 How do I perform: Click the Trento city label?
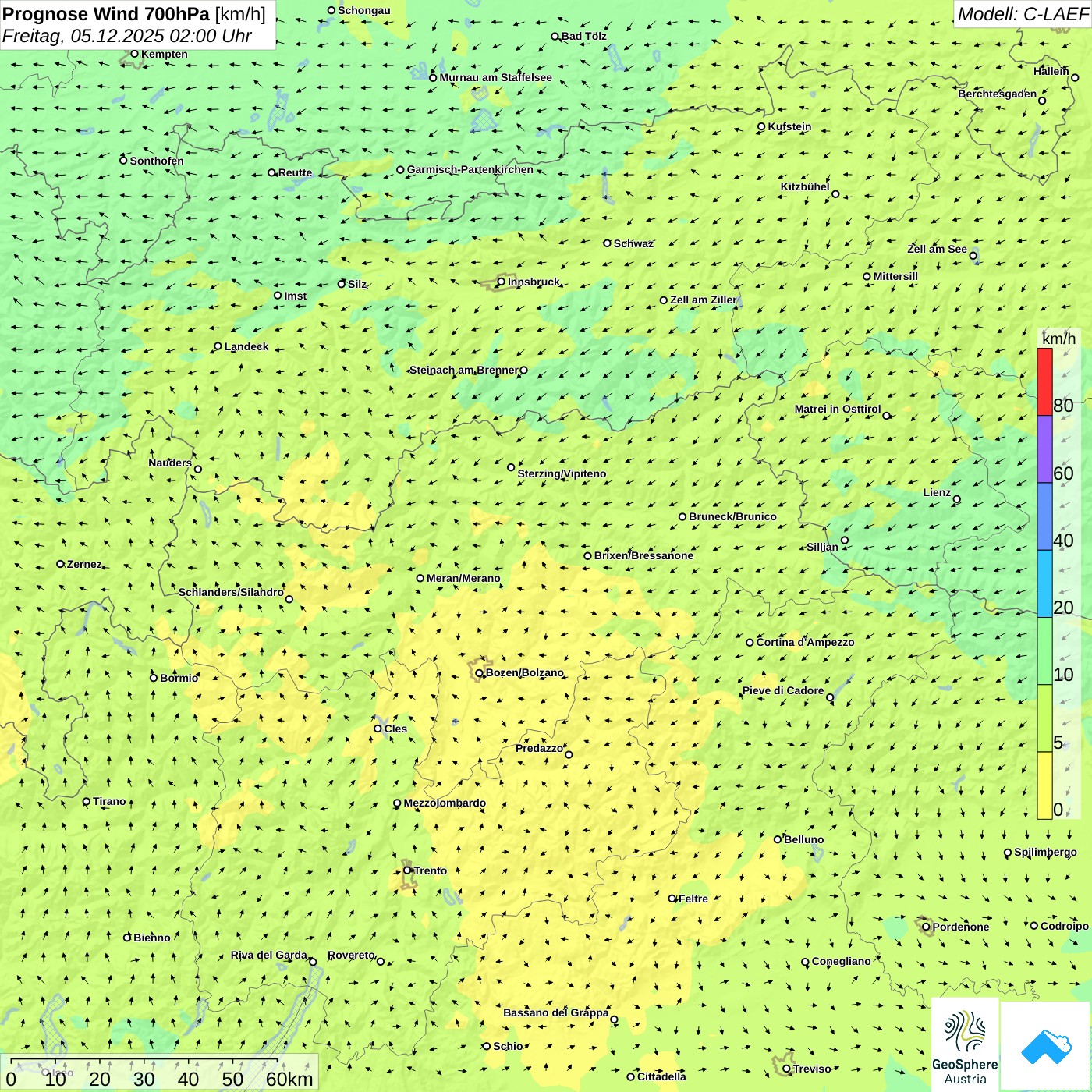click(x=431, y=870)
